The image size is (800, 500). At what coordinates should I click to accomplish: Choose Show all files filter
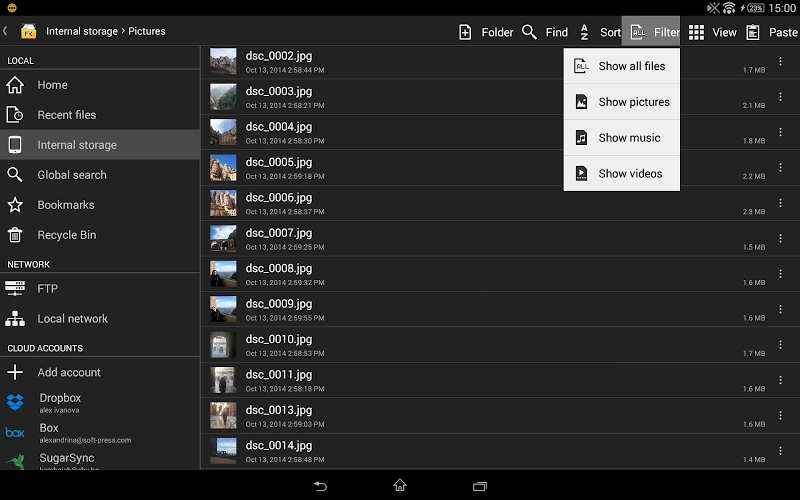[x=621, y=66]
